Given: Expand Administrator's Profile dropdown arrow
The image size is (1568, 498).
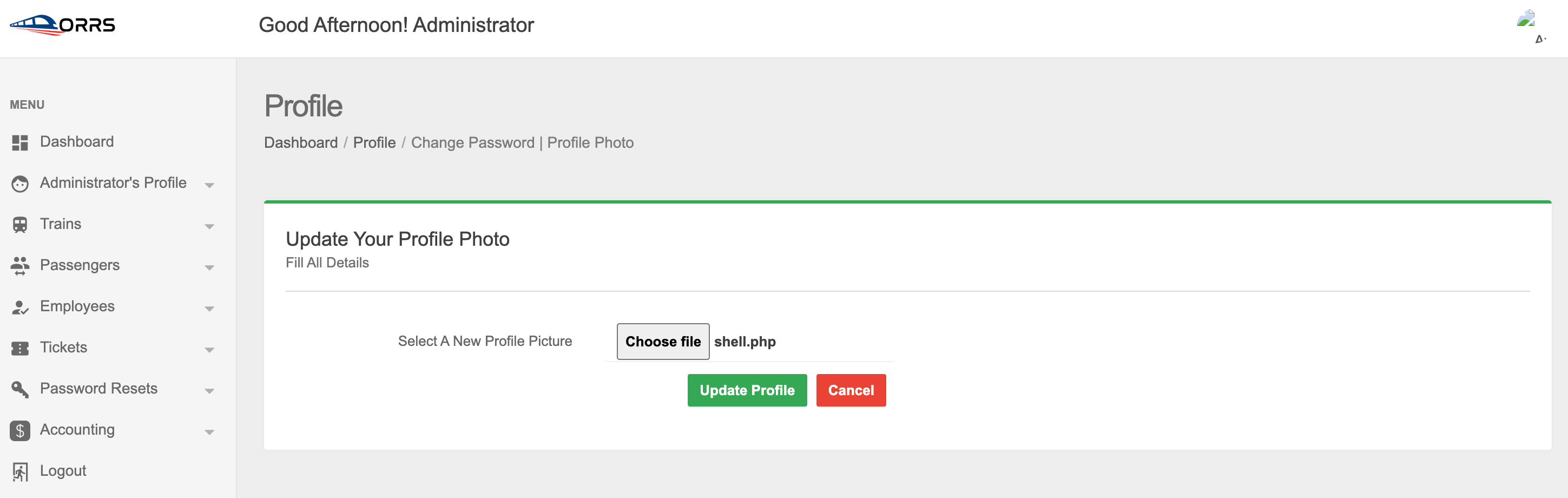Looking at the screenshot, I should pos(209,185).
